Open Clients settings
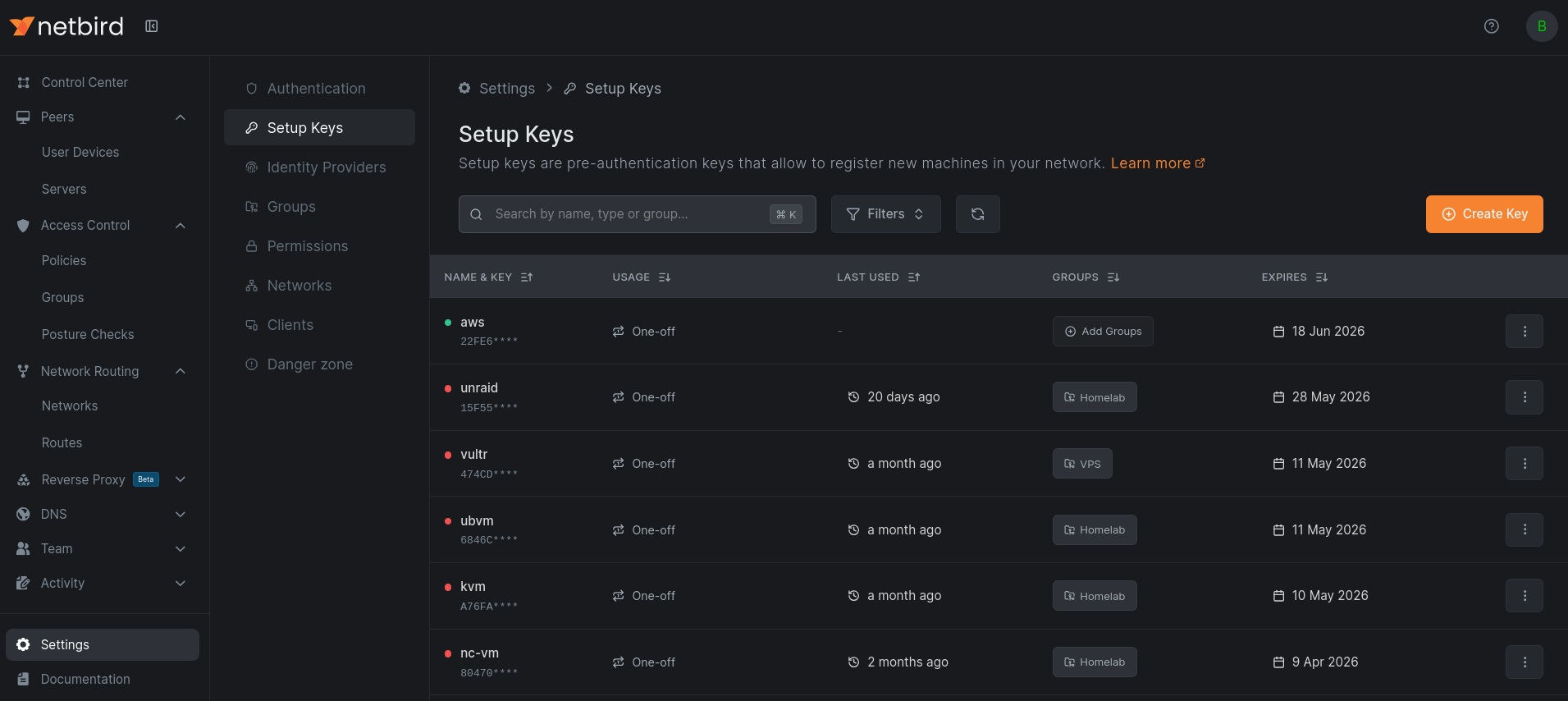This screenshot has height=701, width=1568. click(x=319, y=325)
